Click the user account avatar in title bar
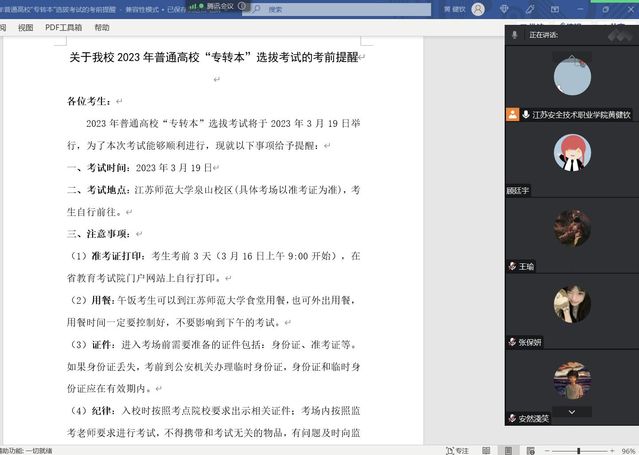Screen dimensions: 639x455 pos(478,8)
